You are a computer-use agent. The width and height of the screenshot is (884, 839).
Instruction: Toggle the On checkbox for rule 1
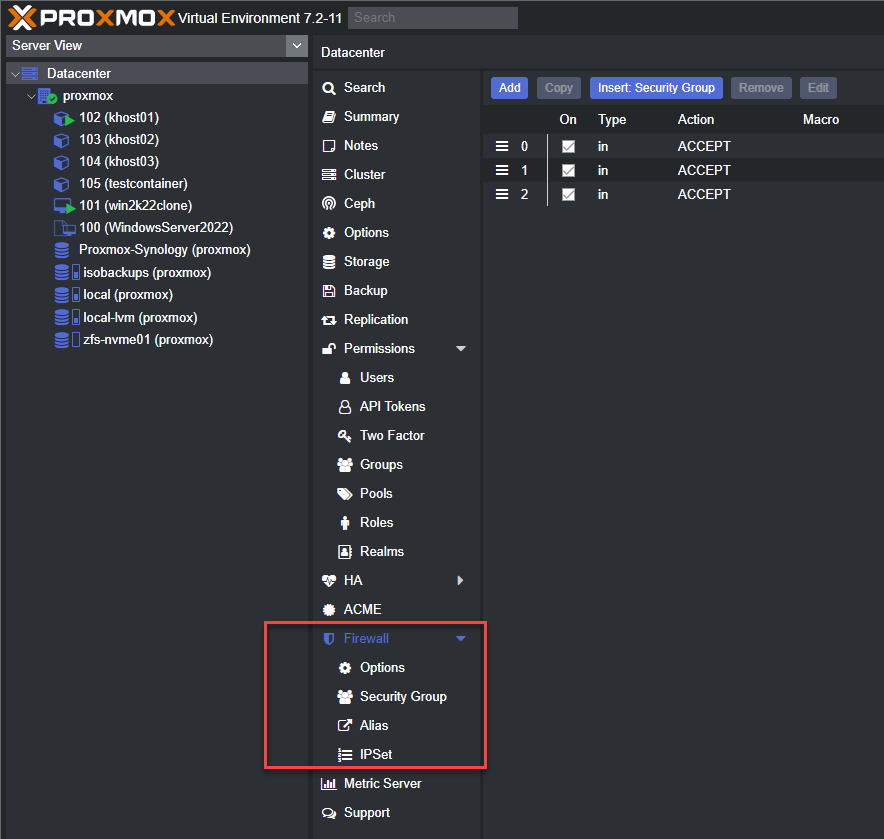click(568, 170)
